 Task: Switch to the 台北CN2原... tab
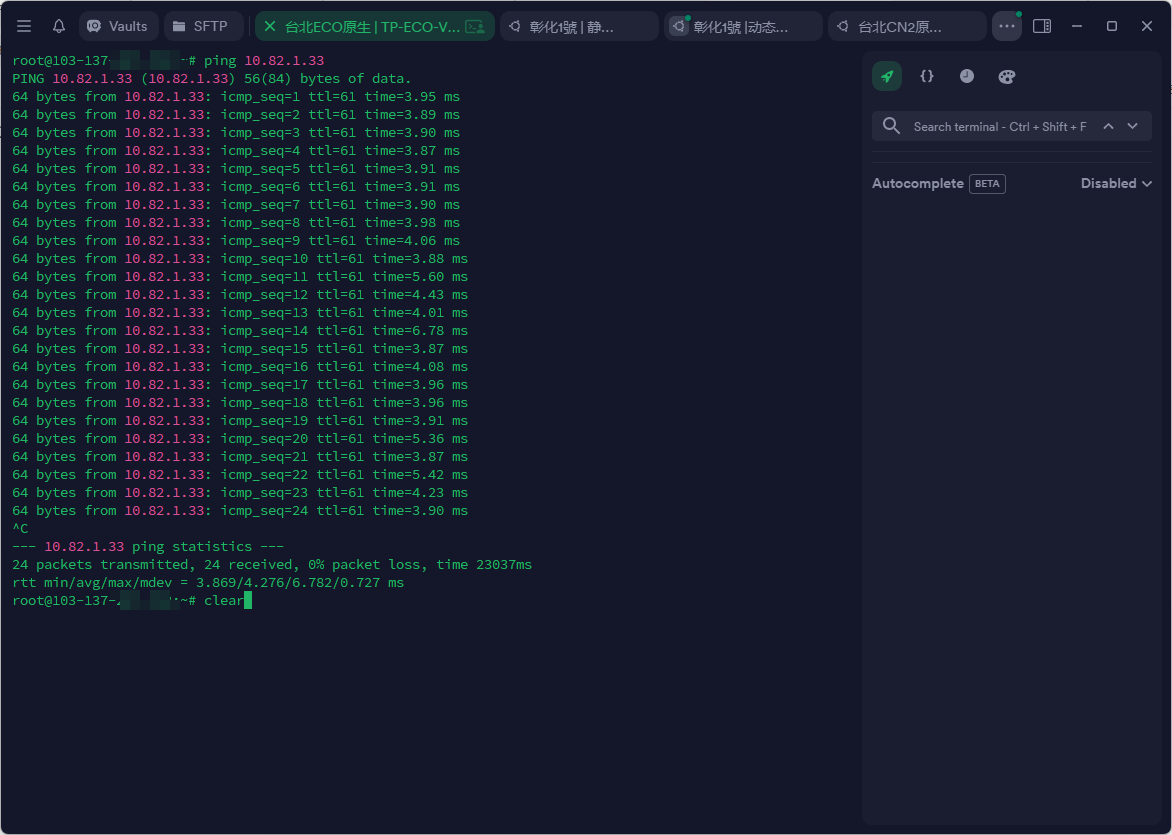click(906, 26)
